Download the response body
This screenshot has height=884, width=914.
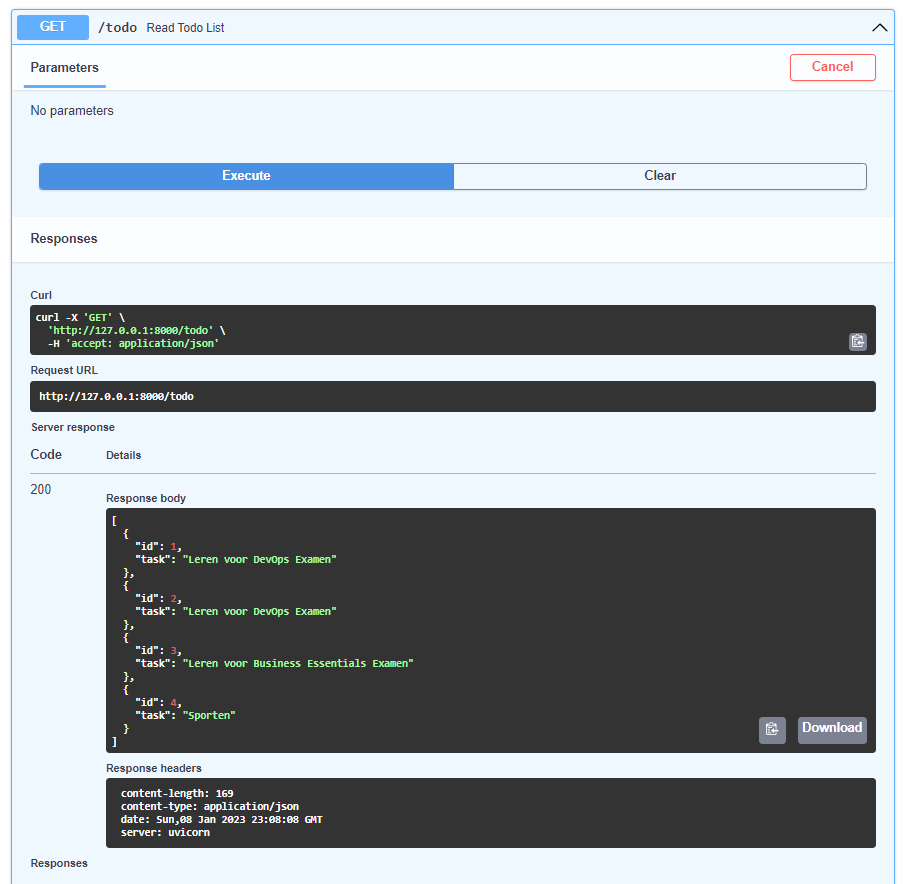coord(831,728)
